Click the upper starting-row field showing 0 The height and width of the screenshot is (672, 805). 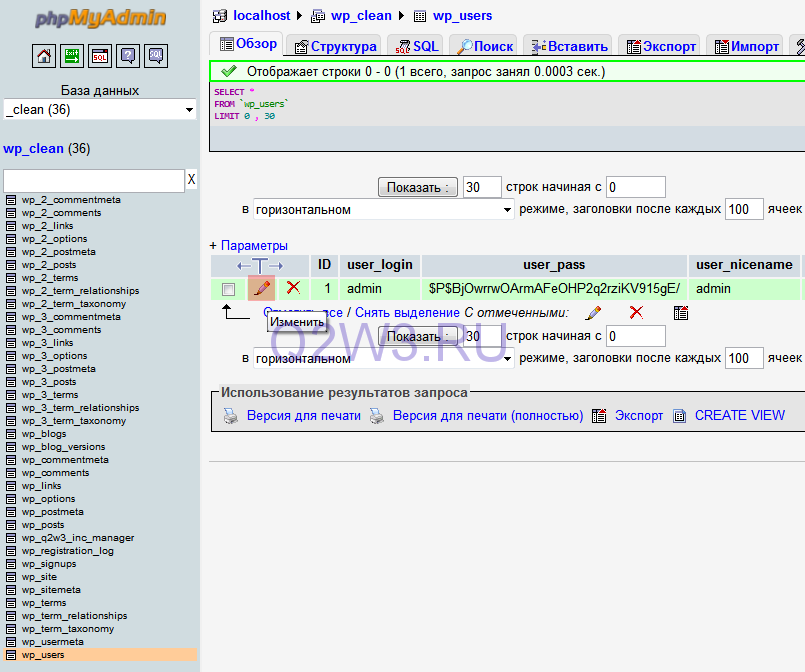[636, 187]
